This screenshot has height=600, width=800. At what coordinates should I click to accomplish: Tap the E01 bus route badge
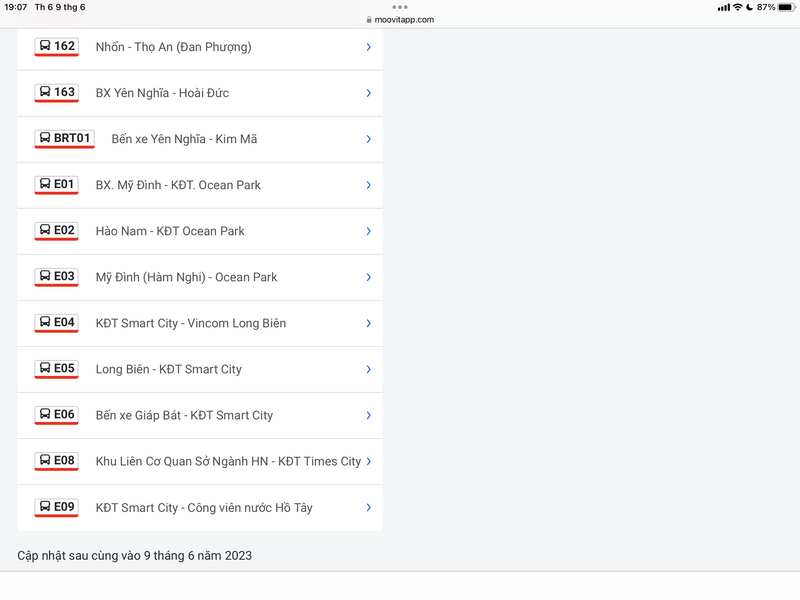pos(56,184)
